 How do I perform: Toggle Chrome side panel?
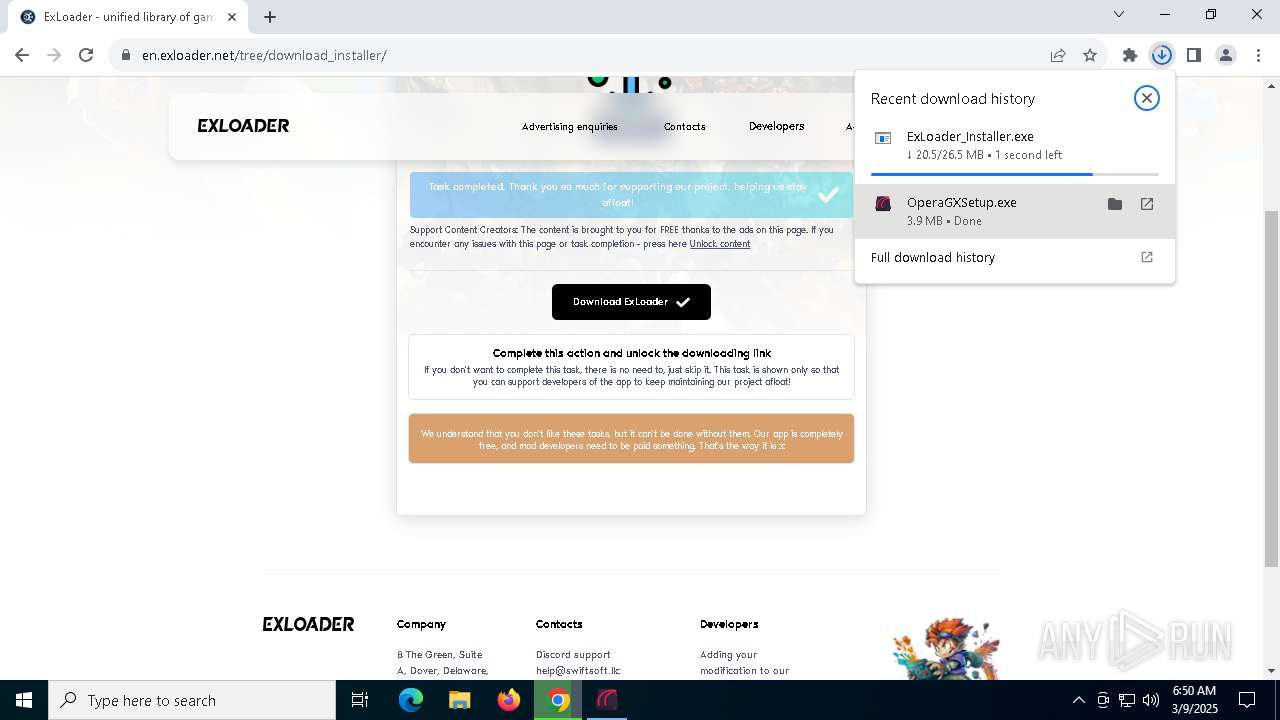click(x=1193, y=55)
